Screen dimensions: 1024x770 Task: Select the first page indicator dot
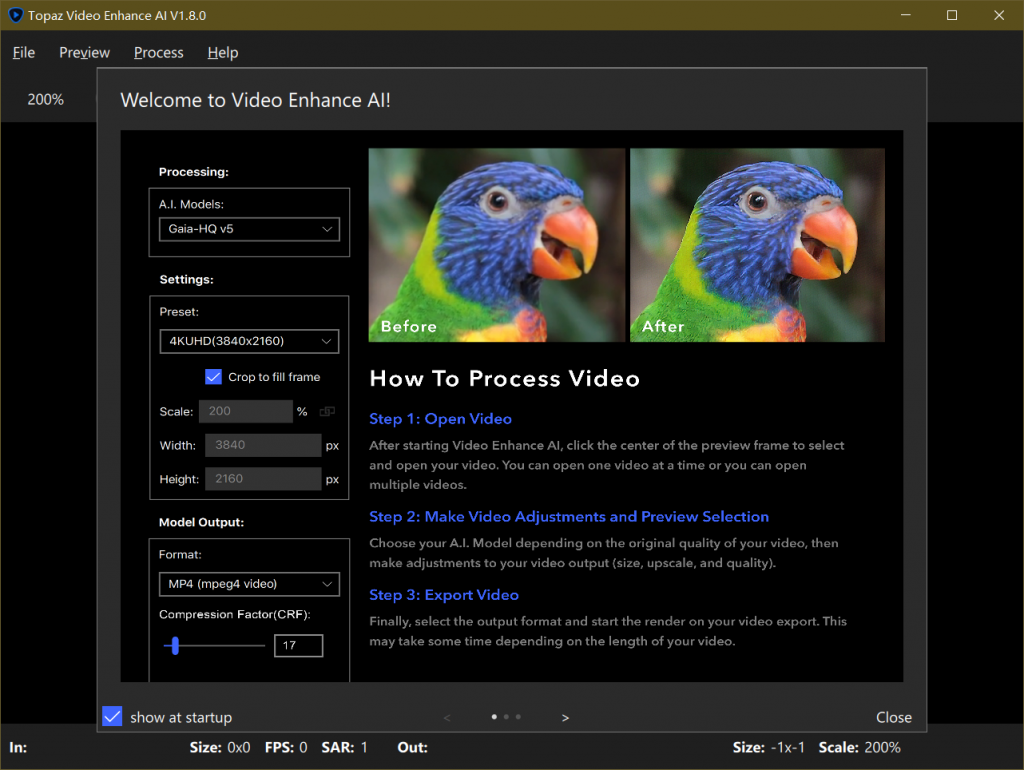pyautogui.click(x=494, y=717)
